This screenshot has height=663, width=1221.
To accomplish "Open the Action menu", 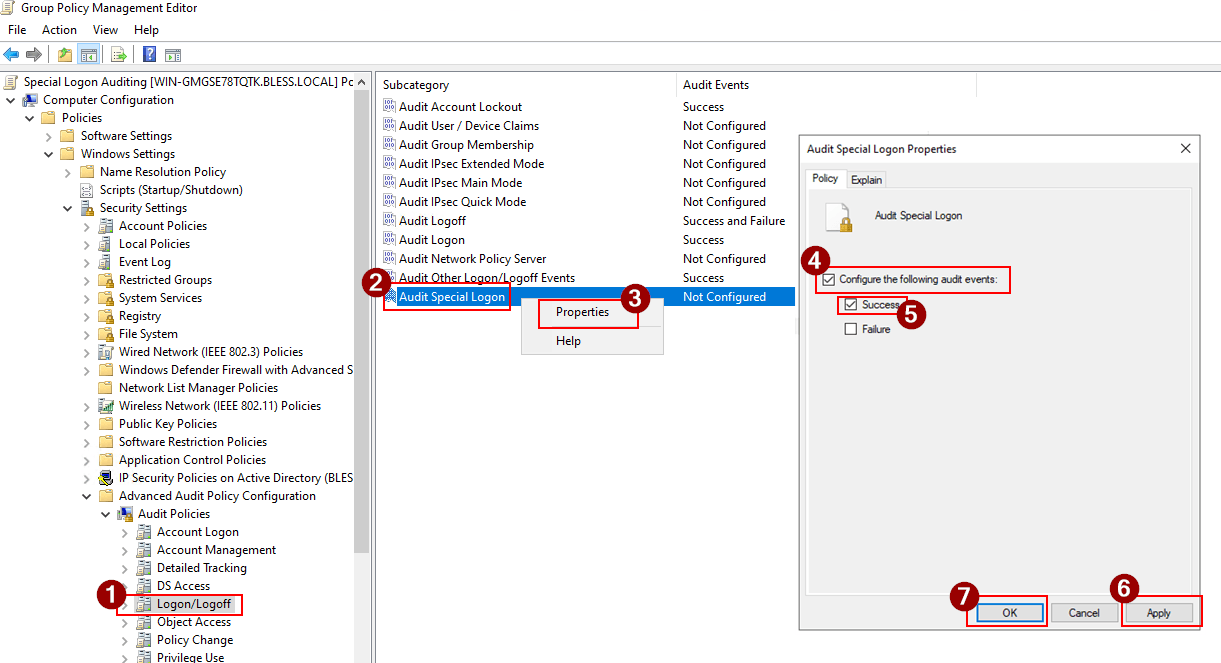I will point(59,30).
